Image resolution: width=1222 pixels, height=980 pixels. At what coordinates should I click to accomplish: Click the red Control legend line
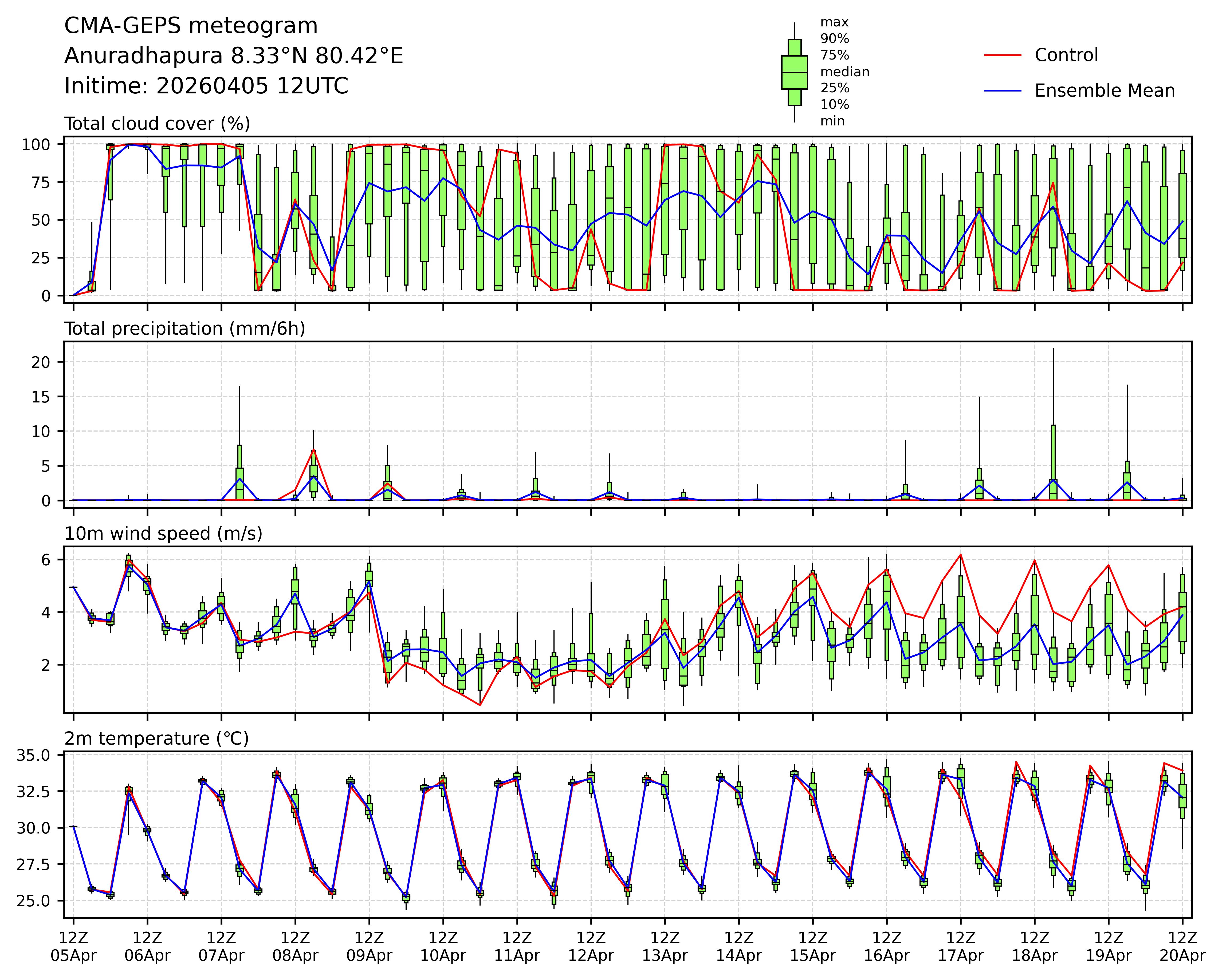coord(1003,56)
